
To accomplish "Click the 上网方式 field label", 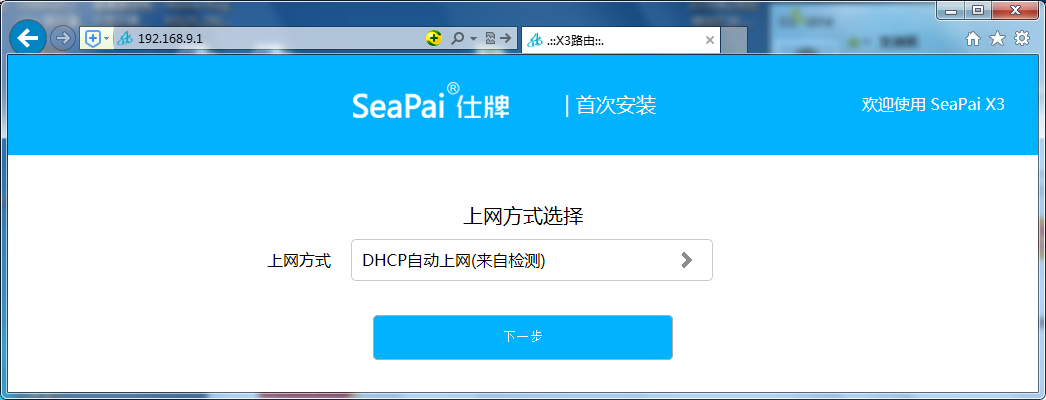I will pos(299,261).
